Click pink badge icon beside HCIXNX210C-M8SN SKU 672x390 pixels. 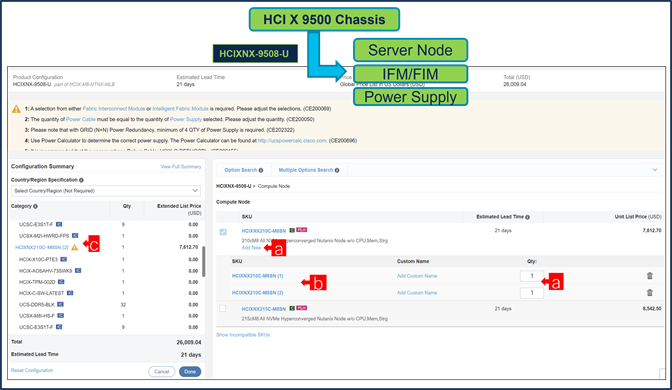[x=302, y=230]
